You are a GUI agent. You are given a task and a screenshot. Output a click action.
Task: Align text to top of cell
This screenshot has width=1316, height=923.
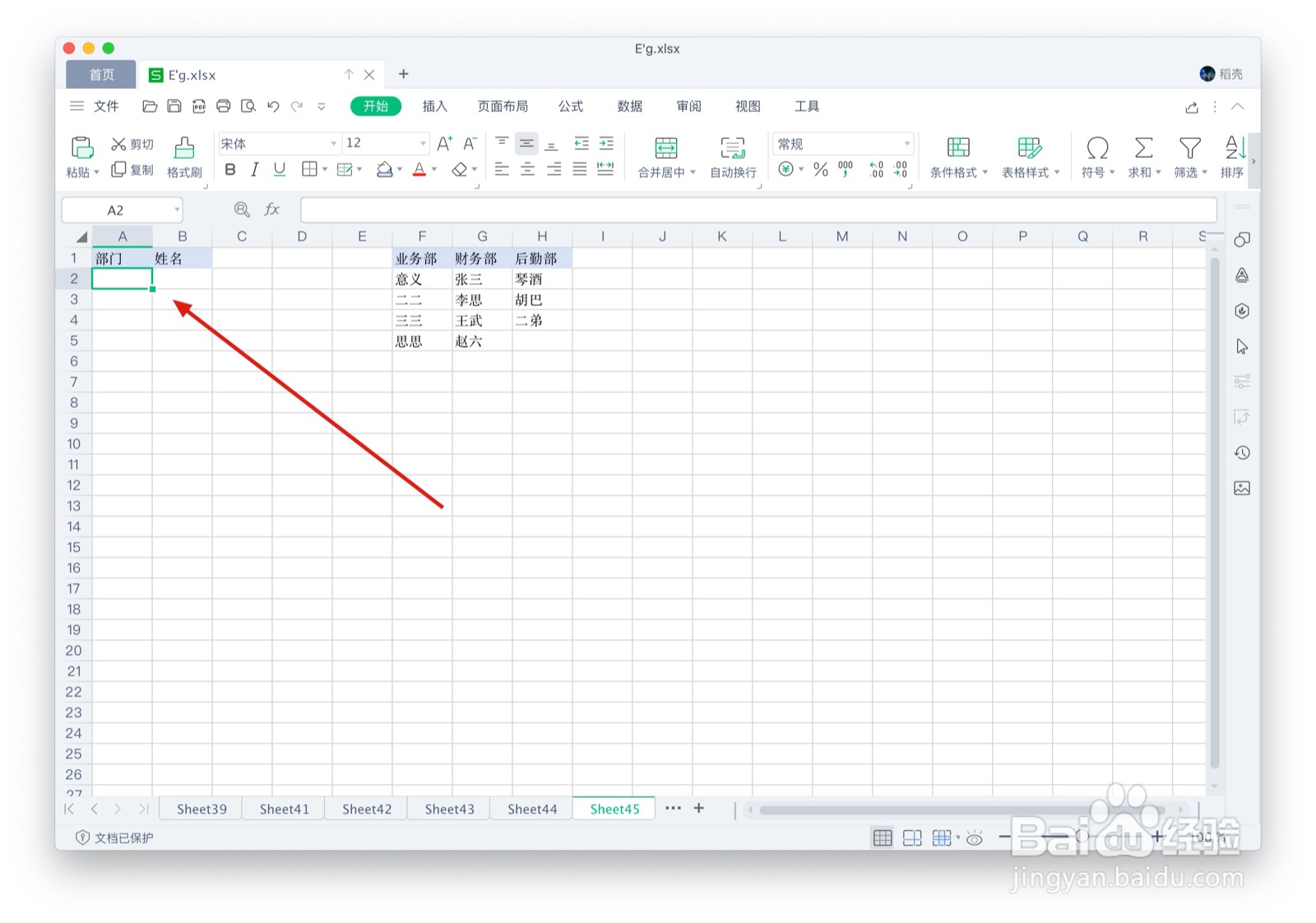pos(502,143)
